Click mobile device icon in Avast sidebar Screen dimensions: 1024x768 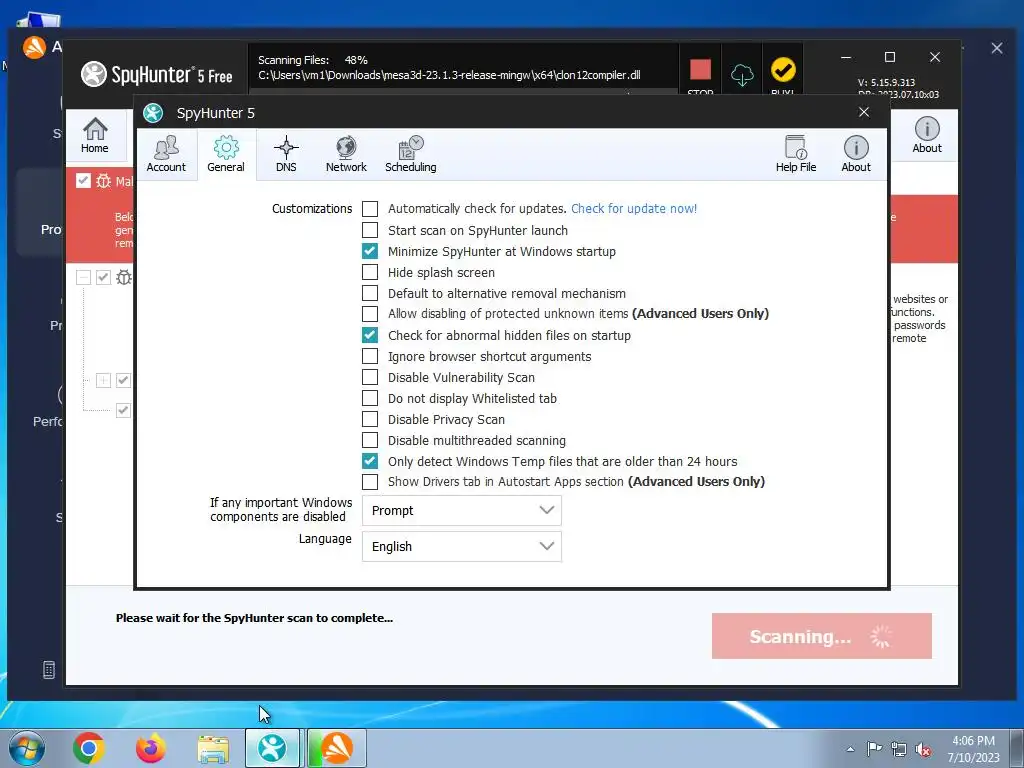[48, 669]
